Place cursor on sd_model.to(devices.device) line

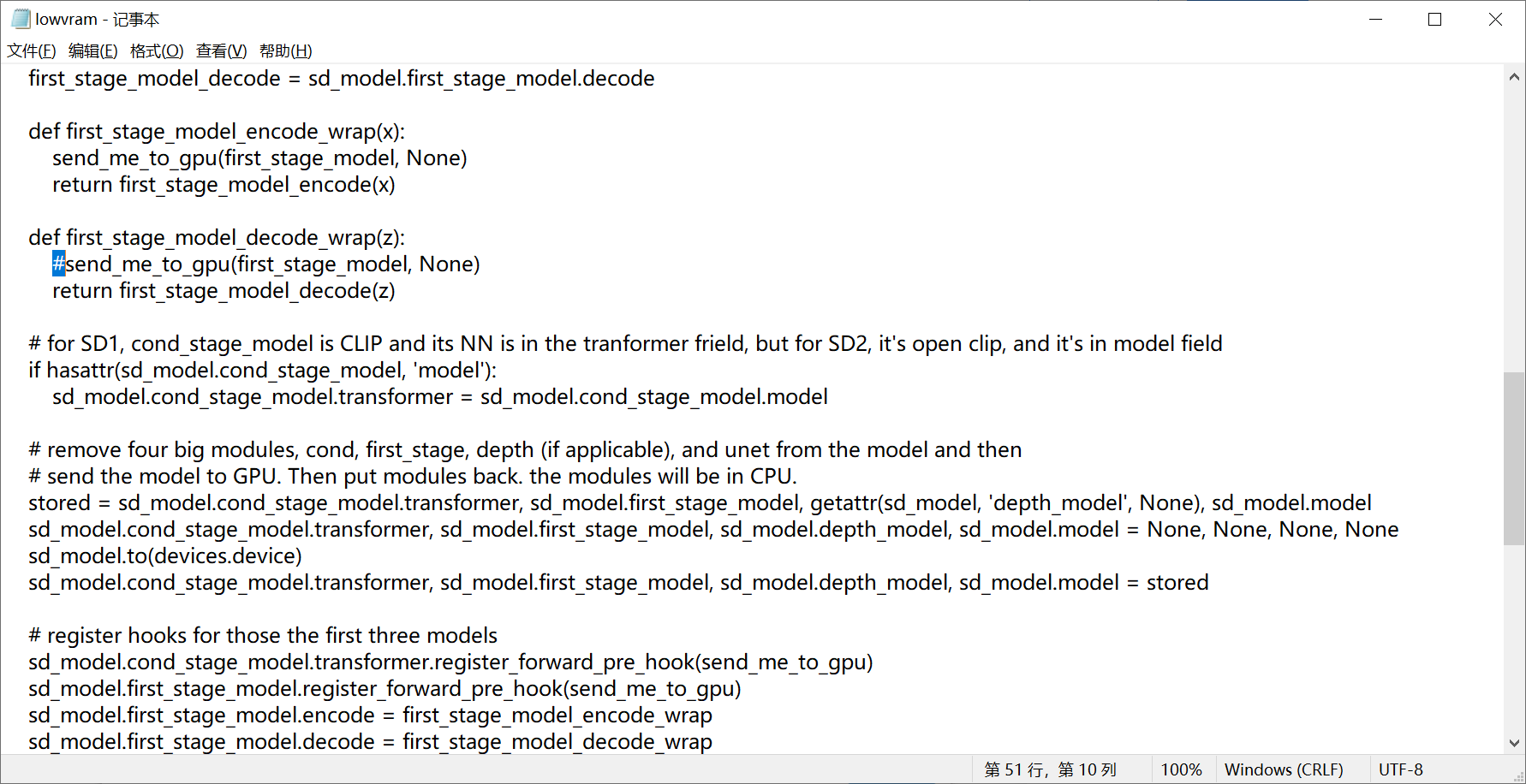(x=165, y=556)
